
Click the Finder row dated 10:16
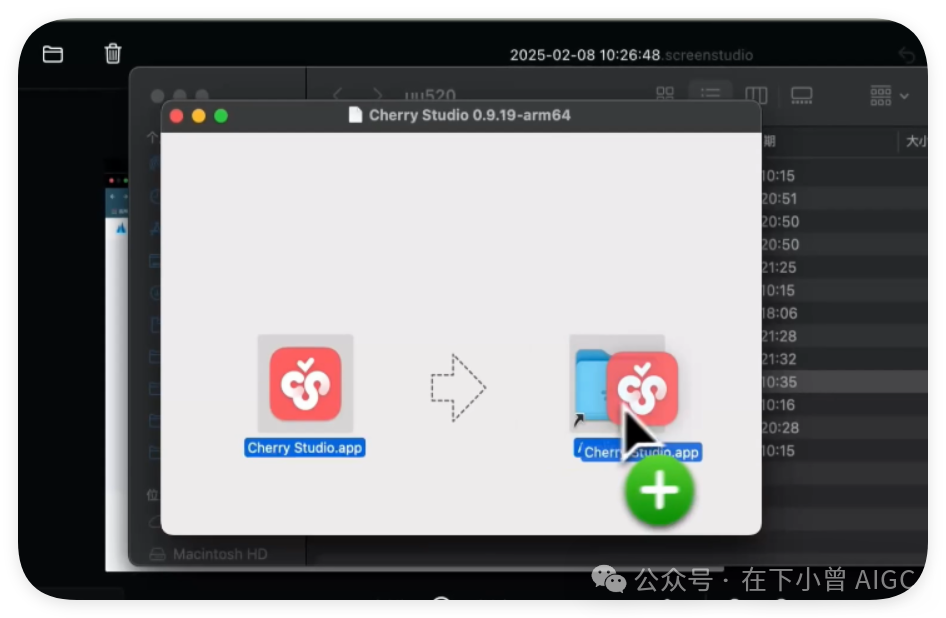(845, 405)
